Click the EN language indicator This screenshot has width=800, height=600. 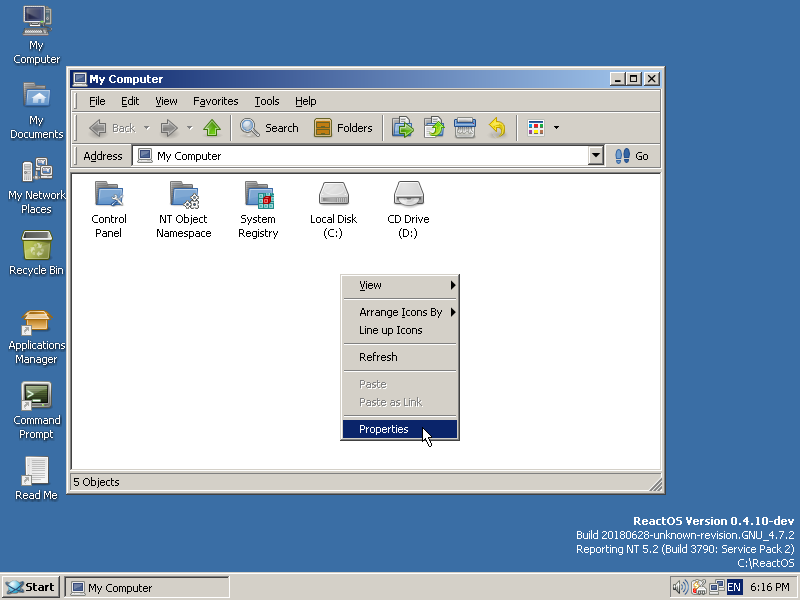[734, 587]
